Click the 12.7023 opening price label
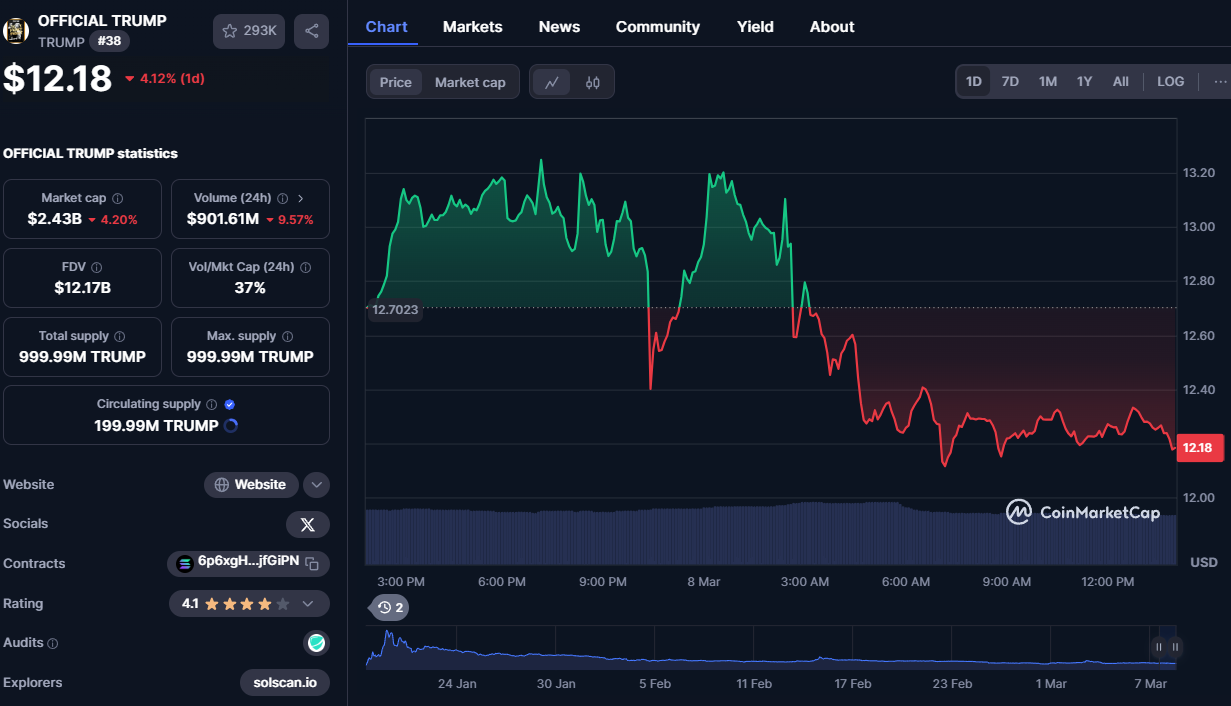1231x706 pixels. coord(395,310)
